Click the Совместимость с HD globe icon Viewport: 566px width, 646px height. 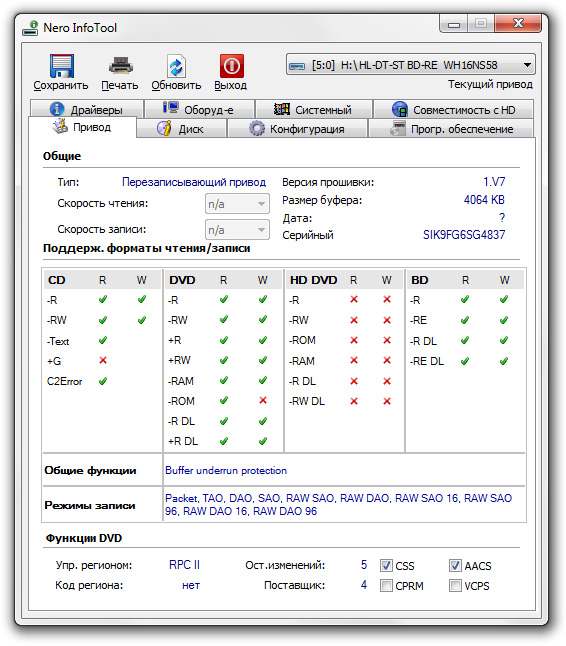click(x=400, y=109)
